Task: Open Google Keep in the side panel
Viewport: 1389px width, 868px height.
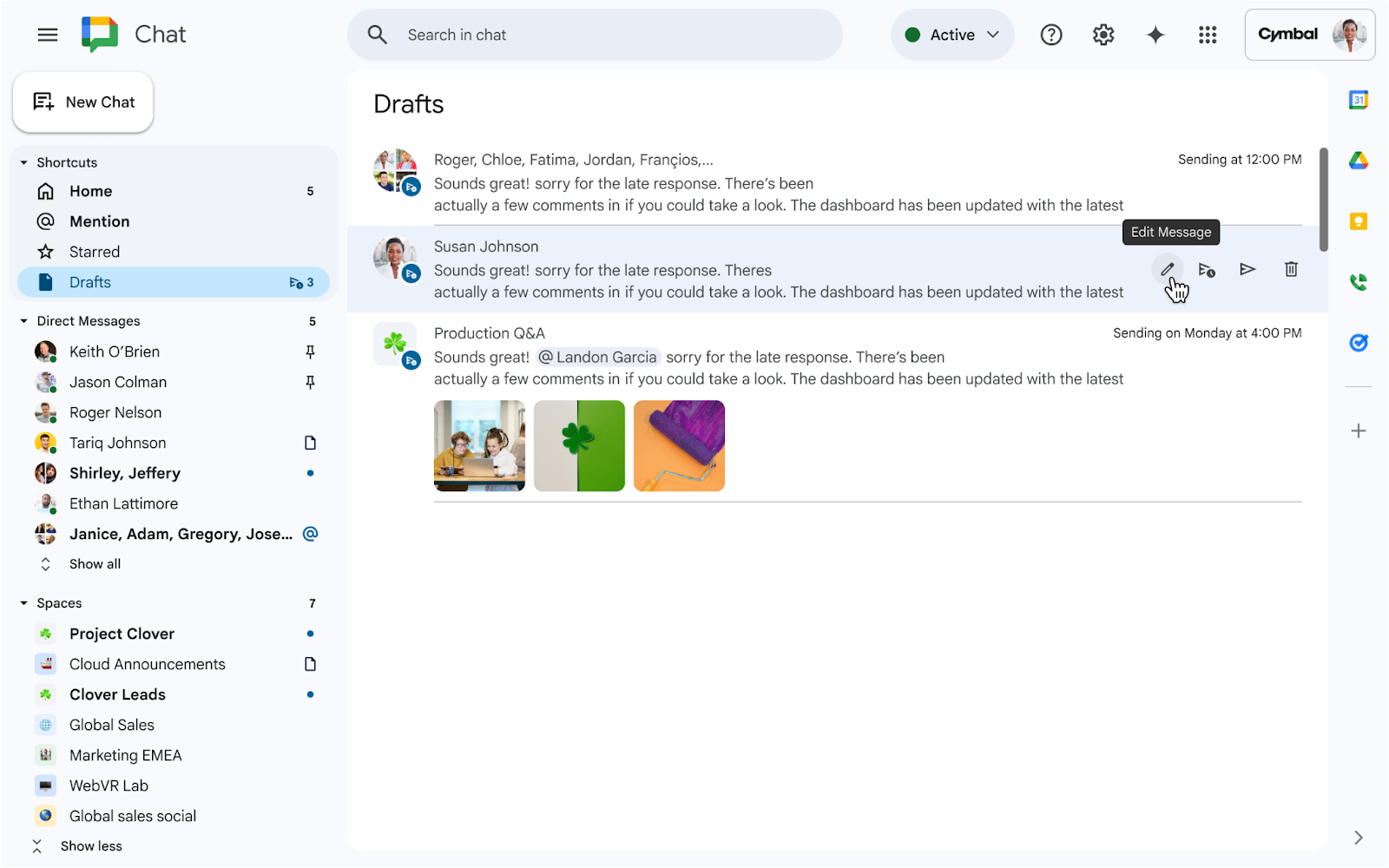Action: pyautogui.click(x=1359, y=220)
